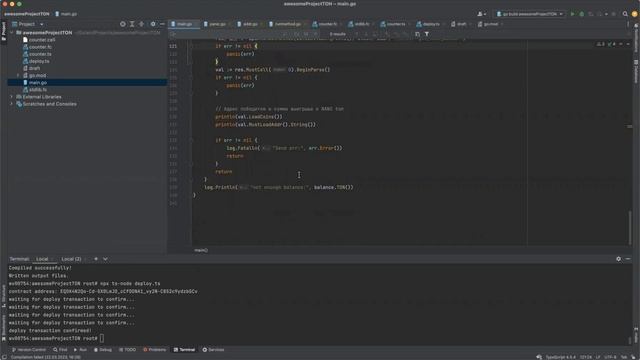The height and width of the screenshot is (360, 640).
Task: Start debugging with the green bug icon
Action: click(x=582, y=14)
